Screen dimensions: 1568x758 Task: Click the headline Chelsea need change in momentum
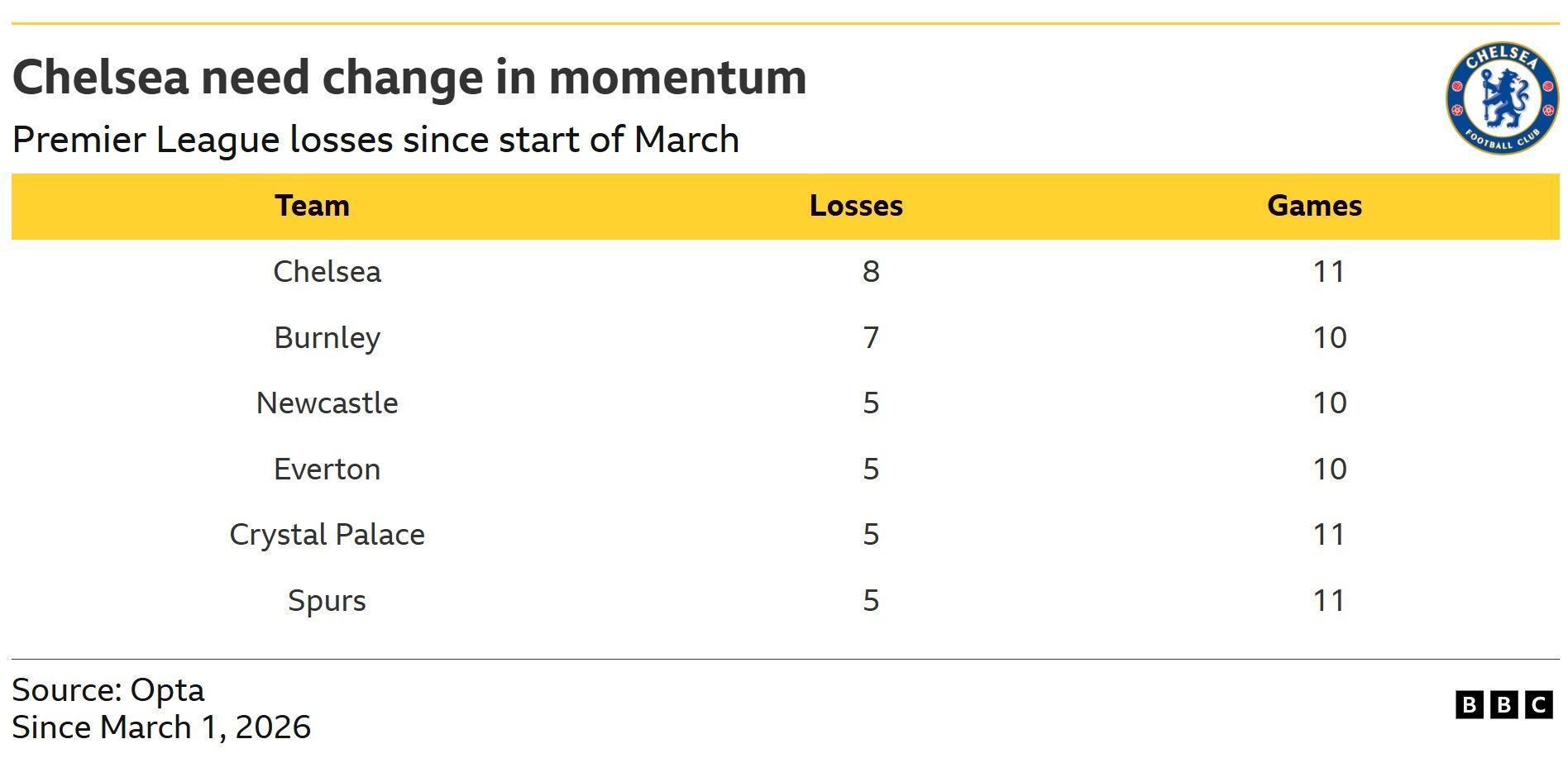(409, 78)
